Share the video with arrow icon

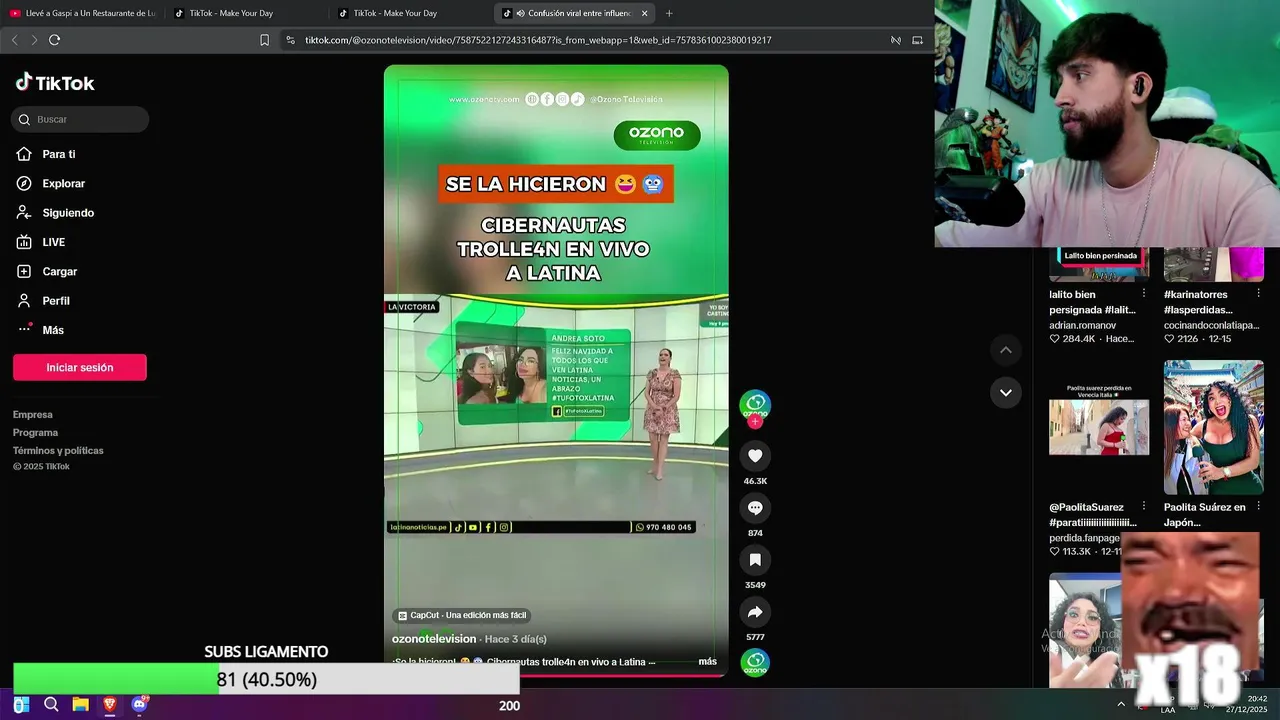tap(755, 612)
